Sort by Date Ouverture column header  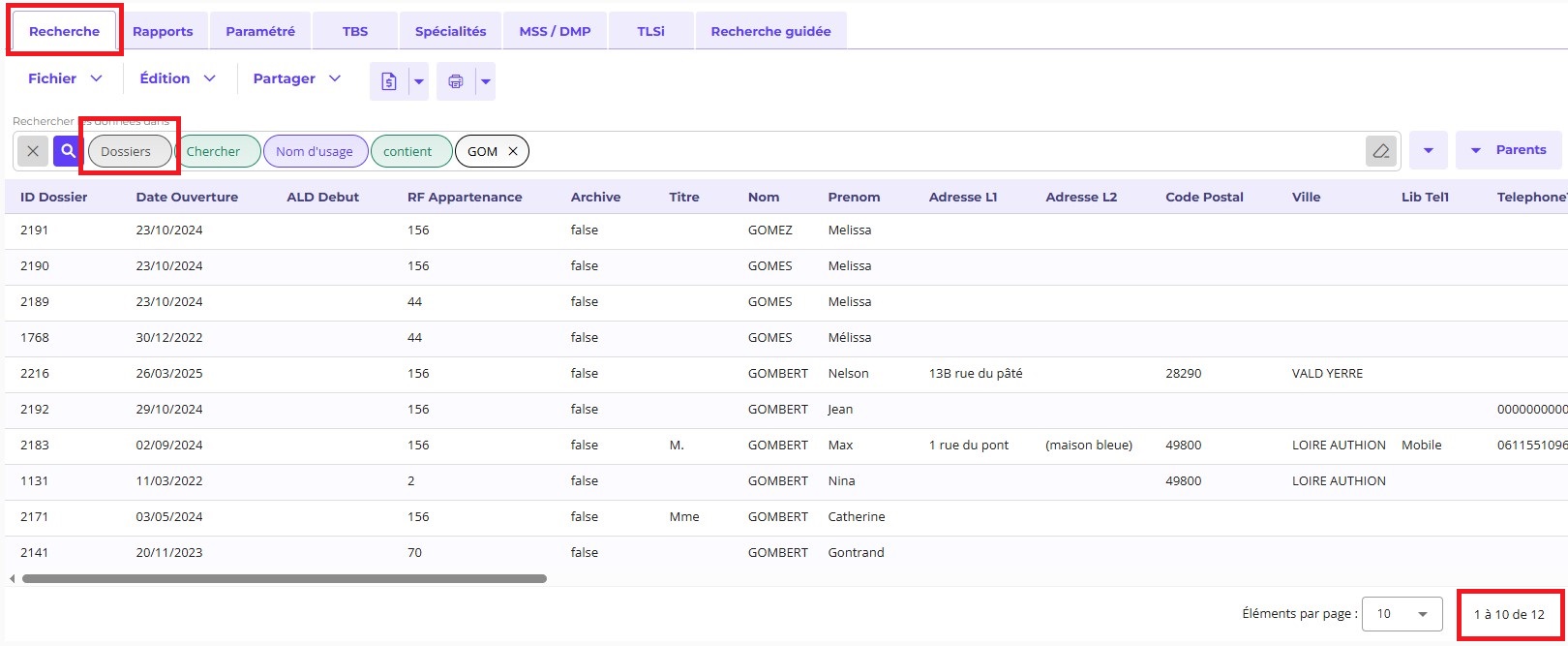coord(187,197)
